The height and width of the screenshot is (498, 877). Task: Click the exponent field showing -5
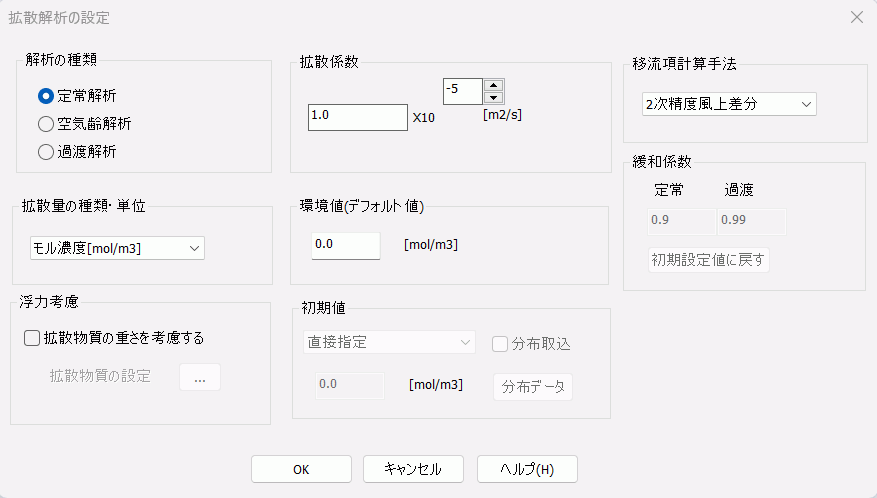click(x=462, y=91)
